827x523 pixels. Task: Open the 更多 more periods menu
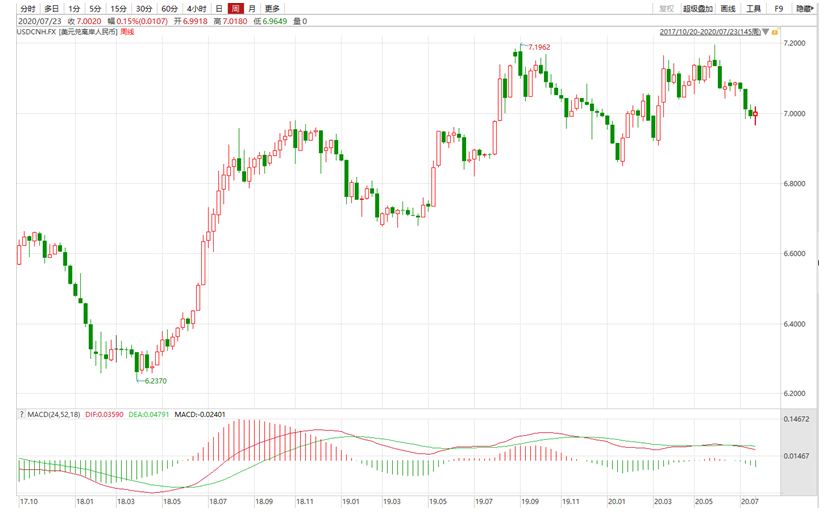[x=272, y=8]
